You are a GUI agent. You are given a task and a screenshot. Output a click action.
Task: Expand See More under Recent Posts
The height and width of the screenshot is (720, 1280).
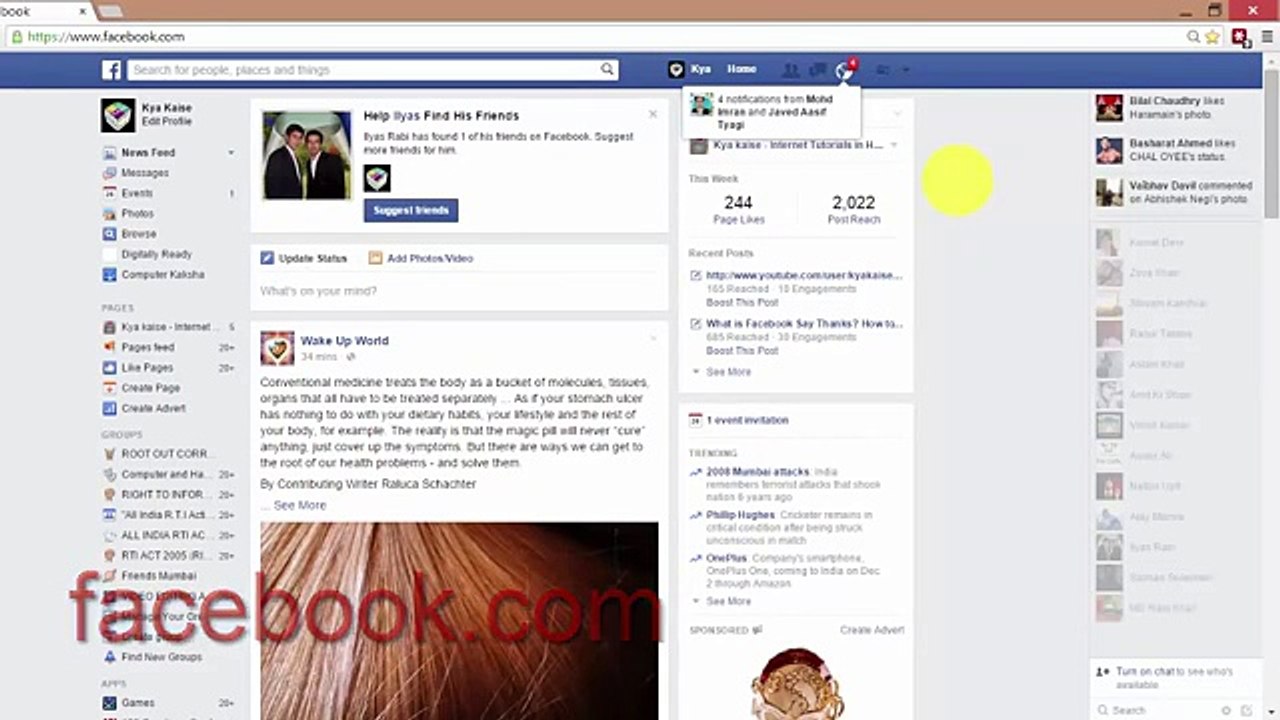click(727, 372)
